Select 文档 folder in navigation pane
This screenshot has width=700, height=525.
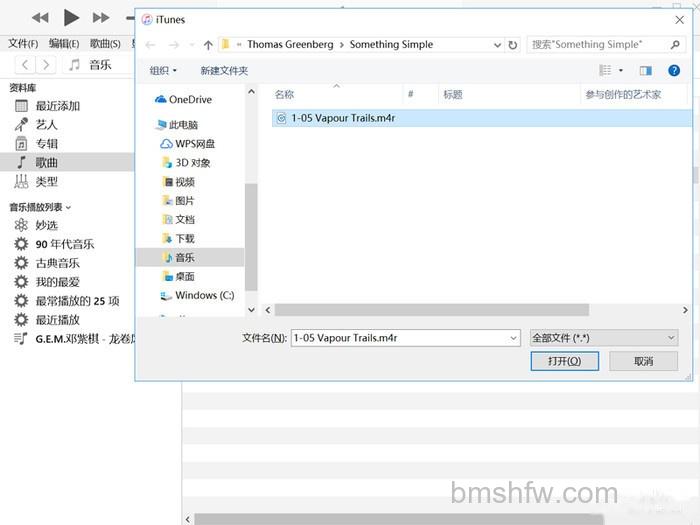(178, 220)
